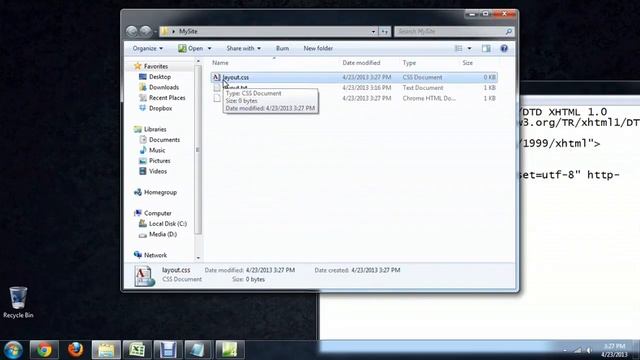Open Explorer help question-mark icon

(504, 49)
